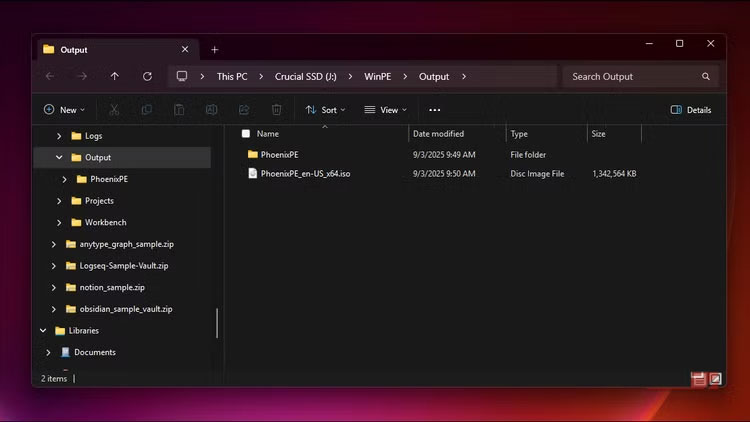Image resolution: width=750 pixels, height=422 pixels.
Task: Click the Rename icon in toolbar
Action: (211, 110)
